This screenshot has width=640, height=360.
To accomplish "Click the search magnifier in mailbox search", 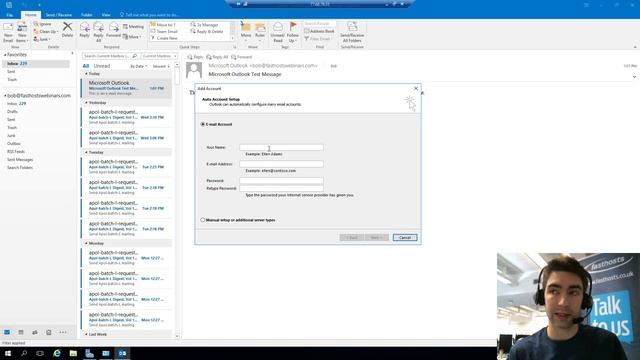I will coord(134,56).
